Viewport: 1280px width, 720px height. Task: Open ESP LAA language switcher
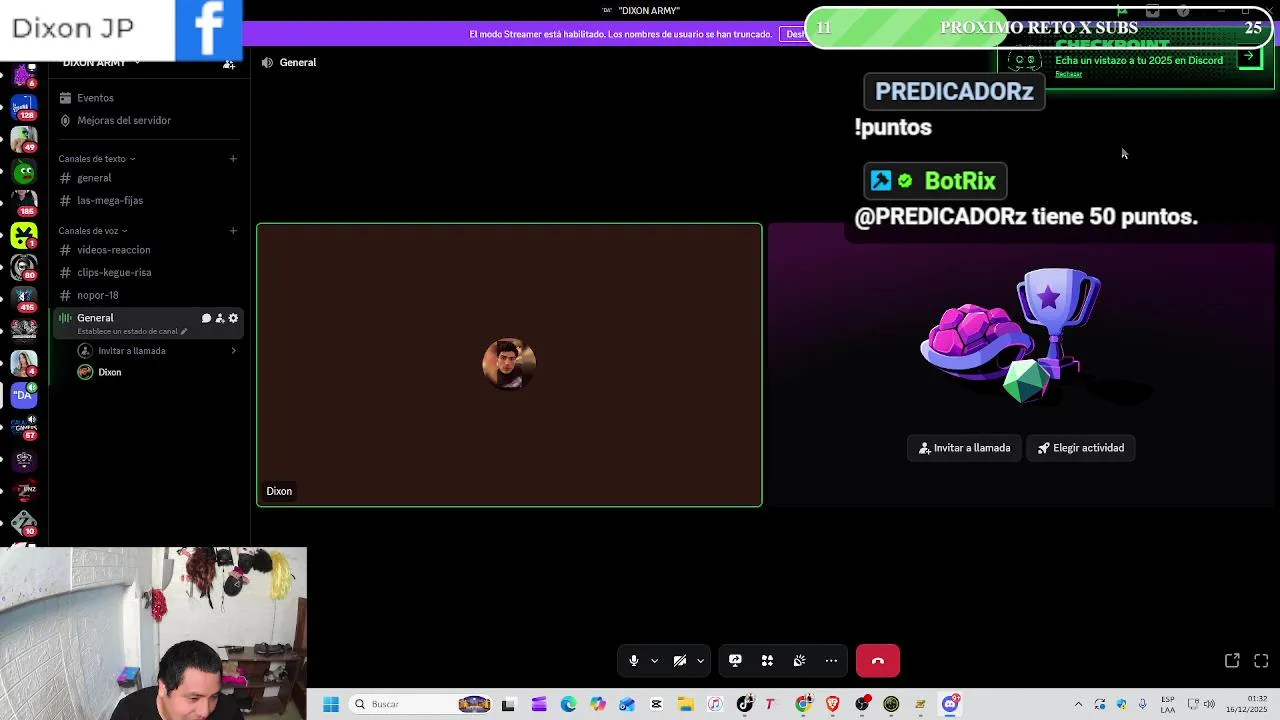click(x=1168, y=704)
